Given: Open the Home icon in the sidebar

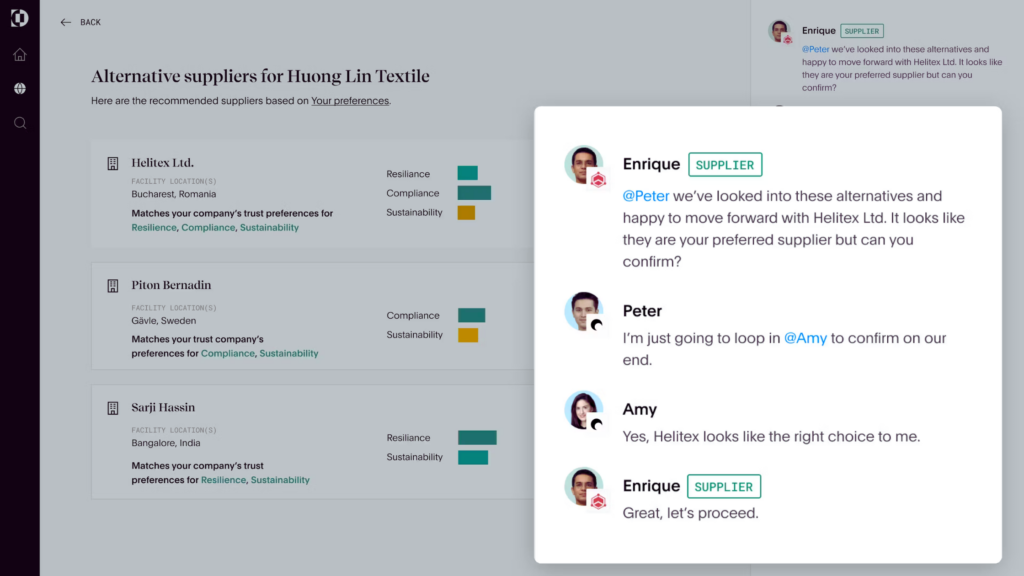Looking at the screenshot, I should pos(20,55).
